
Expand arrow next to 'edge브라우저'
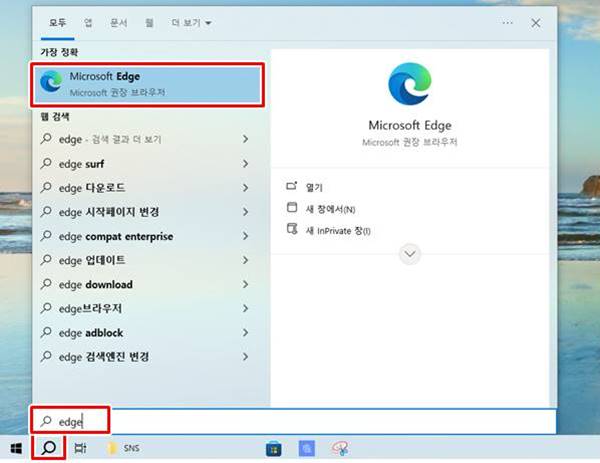coord(245,308)
